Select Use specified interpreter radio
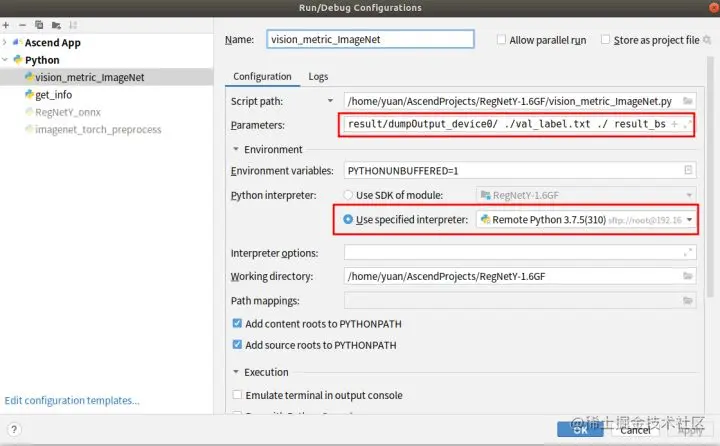 (348, 220)
